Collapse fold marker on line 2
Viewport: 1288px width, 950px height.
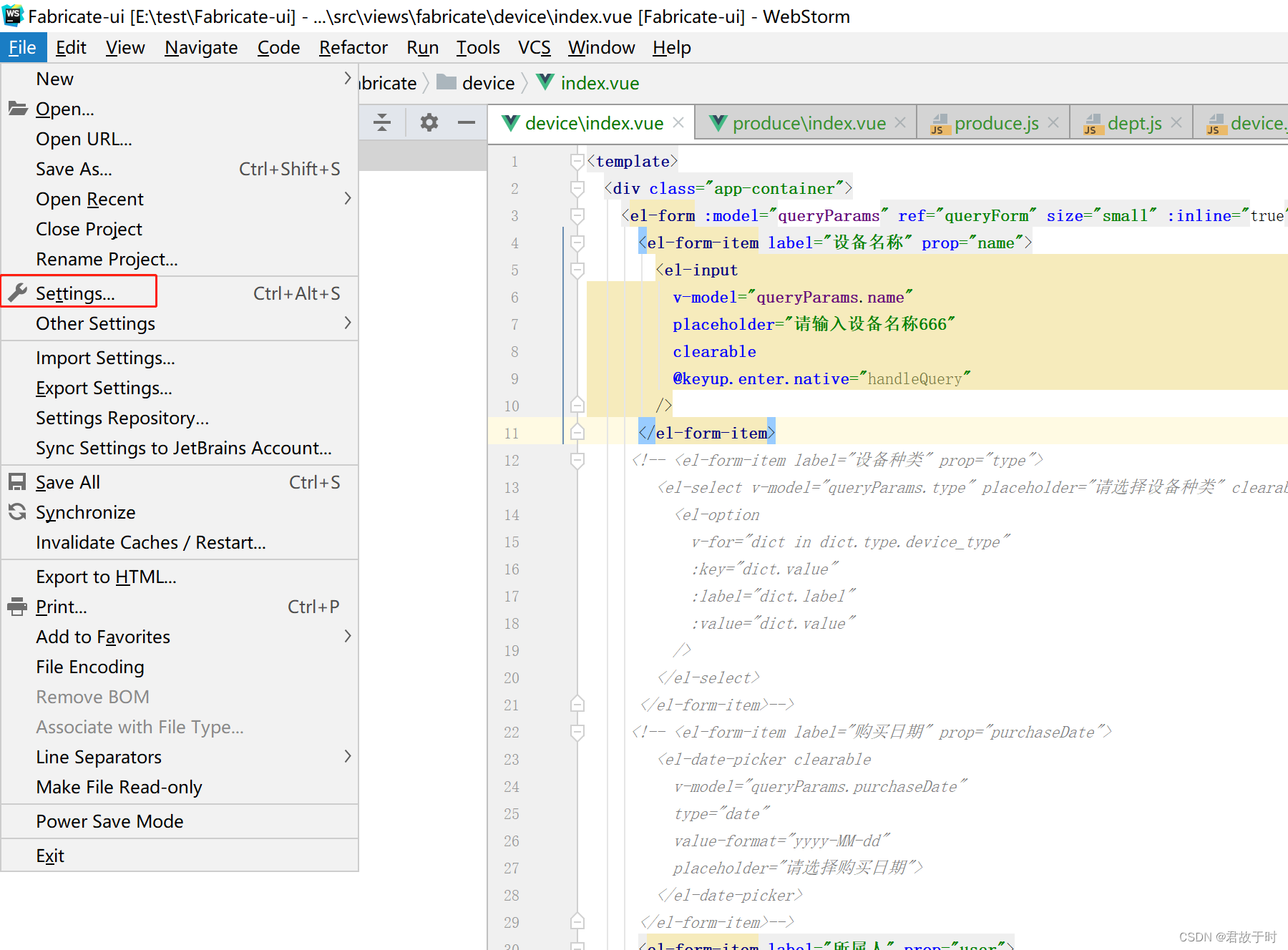(577, 189)
